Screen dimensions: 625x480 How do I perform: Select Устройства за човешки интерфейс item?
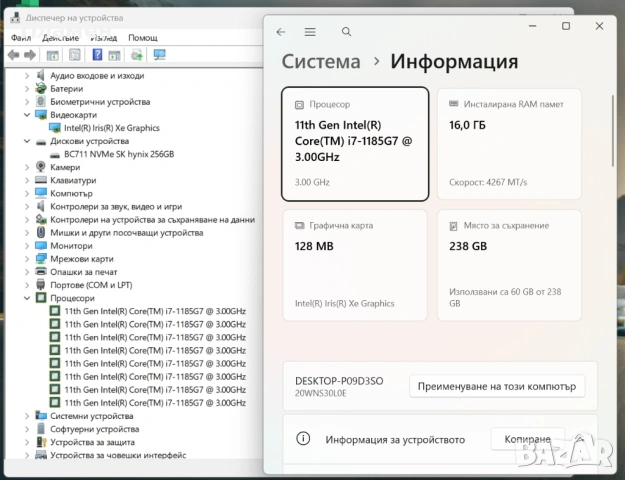tap(118, 455)
